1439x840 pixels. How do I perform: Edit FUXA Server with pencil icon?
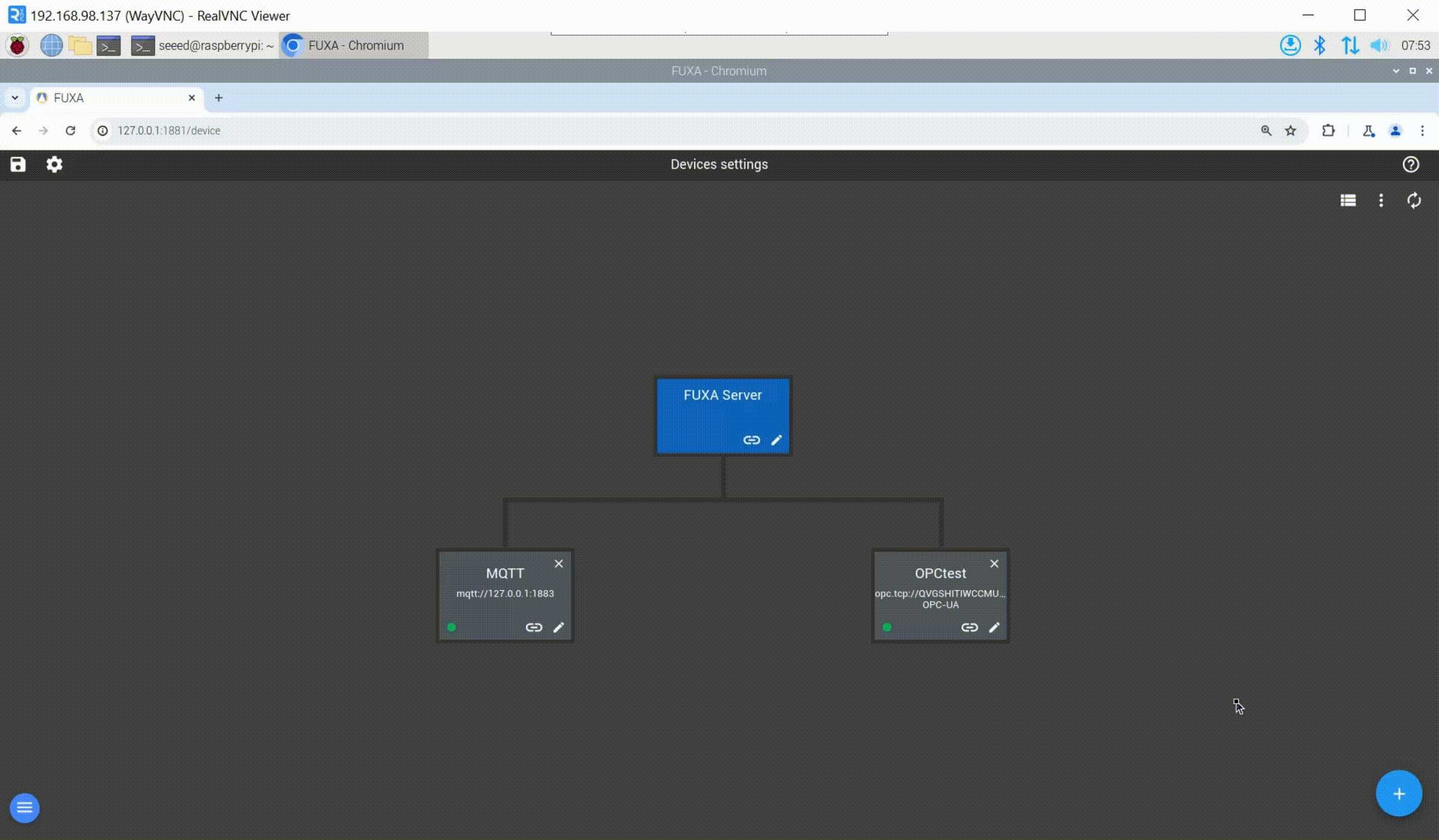click(776, 440)
